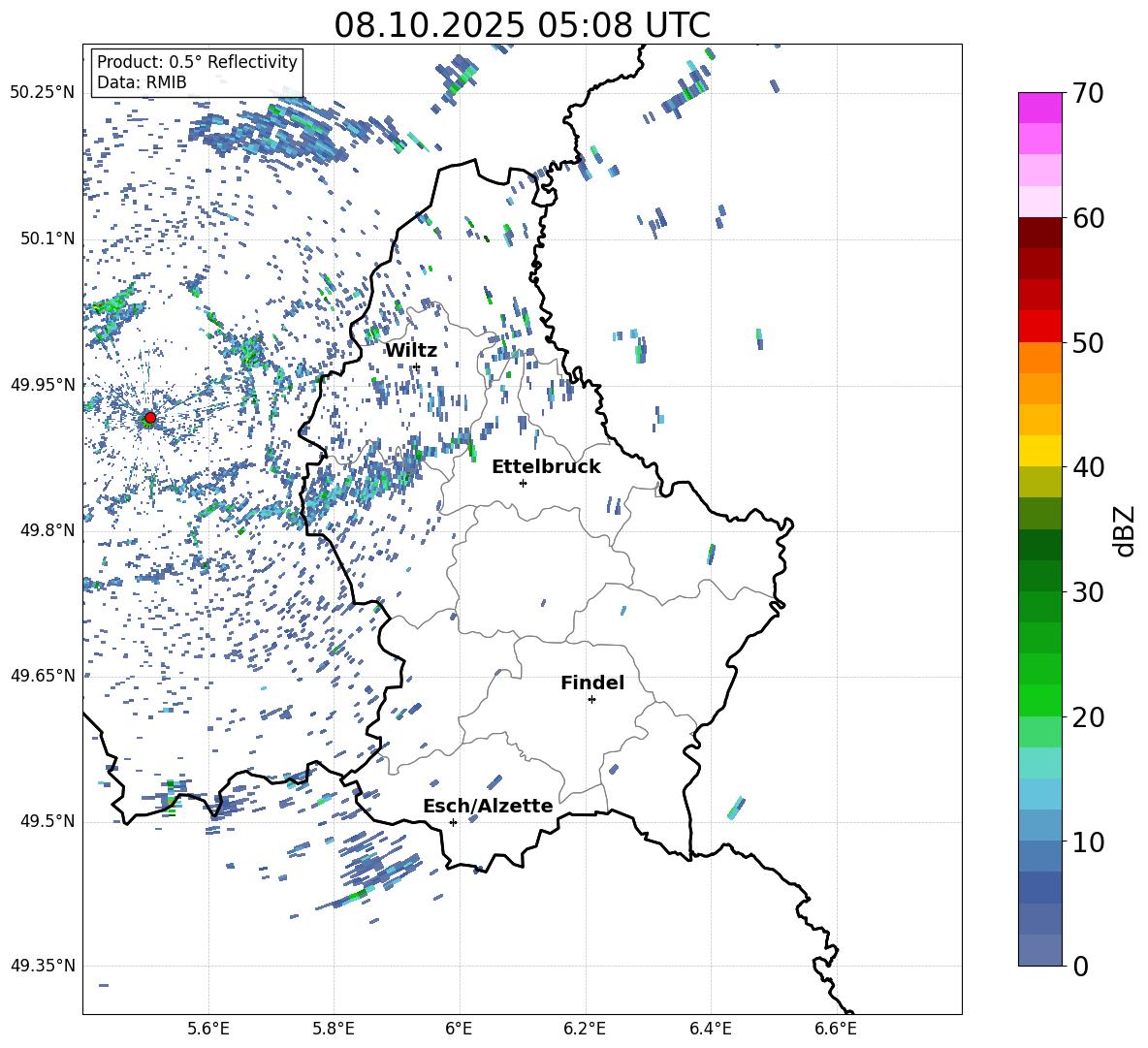Click the bright green colorbar swatch above 20

[1039, 700]
